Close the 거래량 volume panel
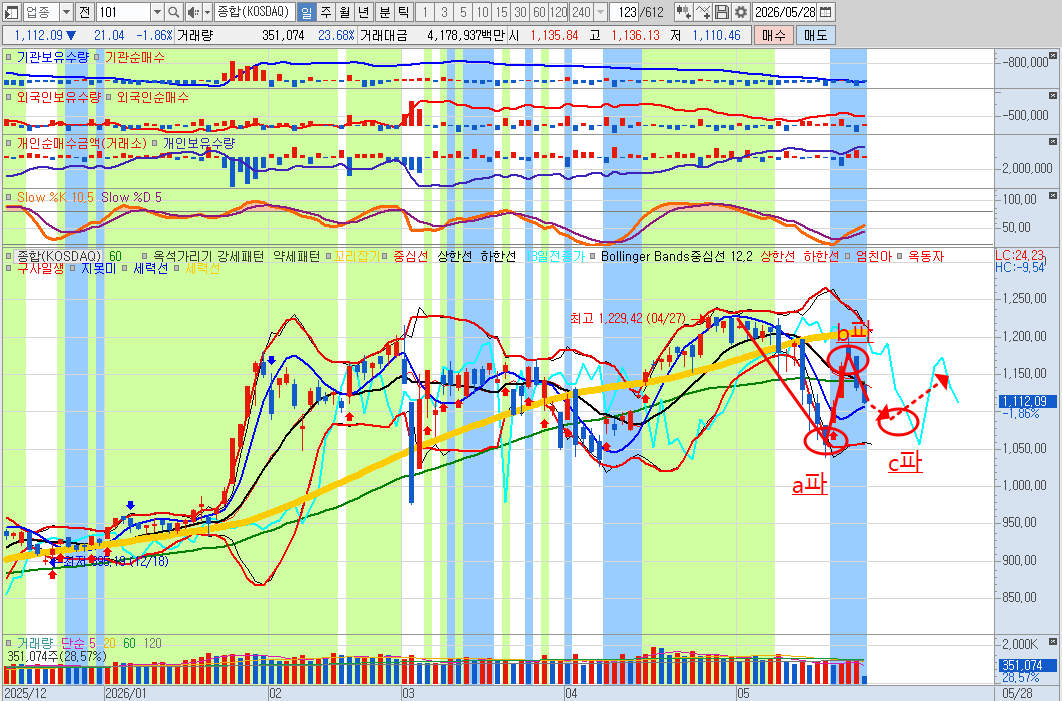This screenshot has height=701, width=1062. tap(1053, 641)
